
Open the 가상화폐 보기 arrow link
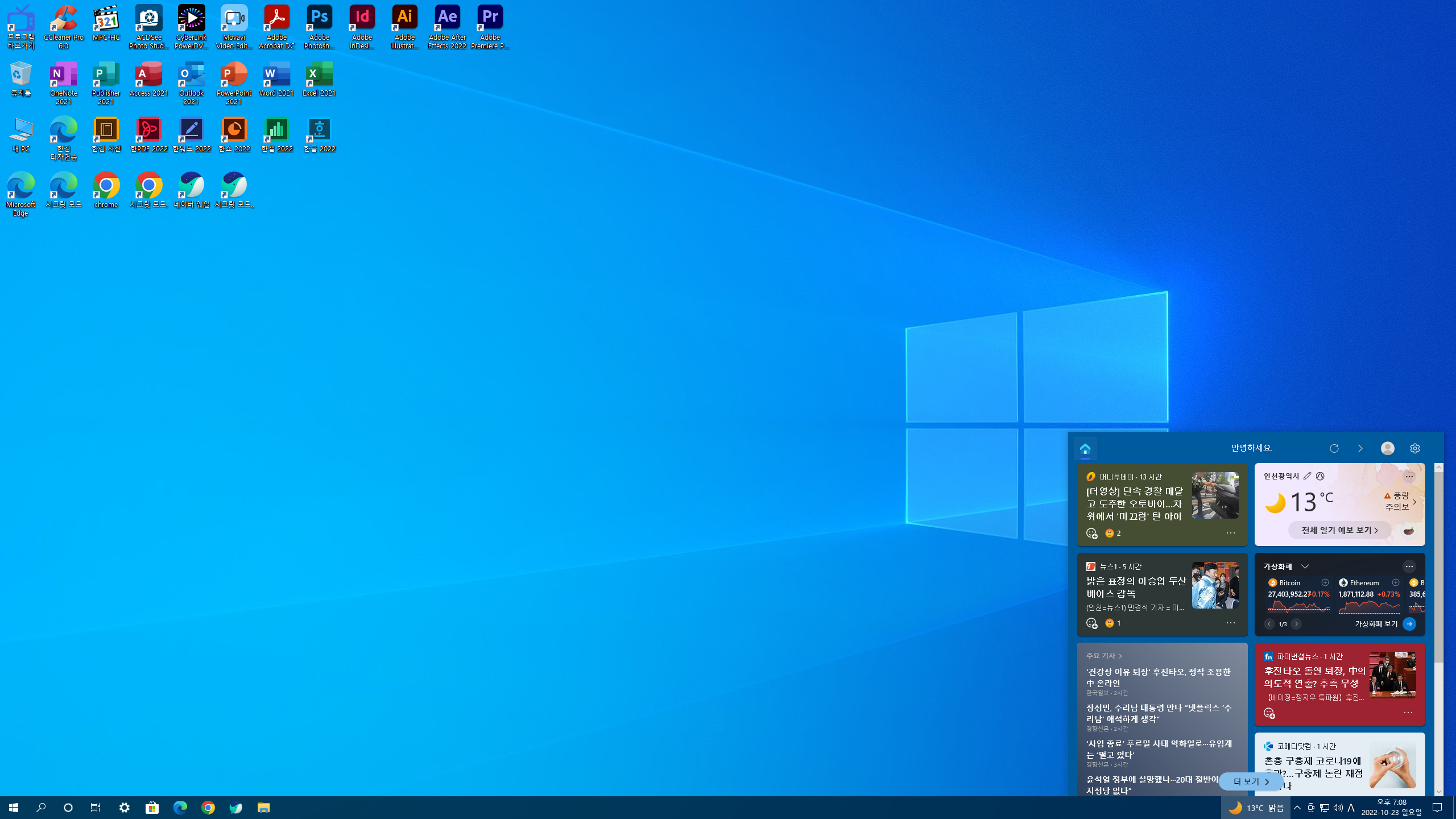coord(1409,624)
